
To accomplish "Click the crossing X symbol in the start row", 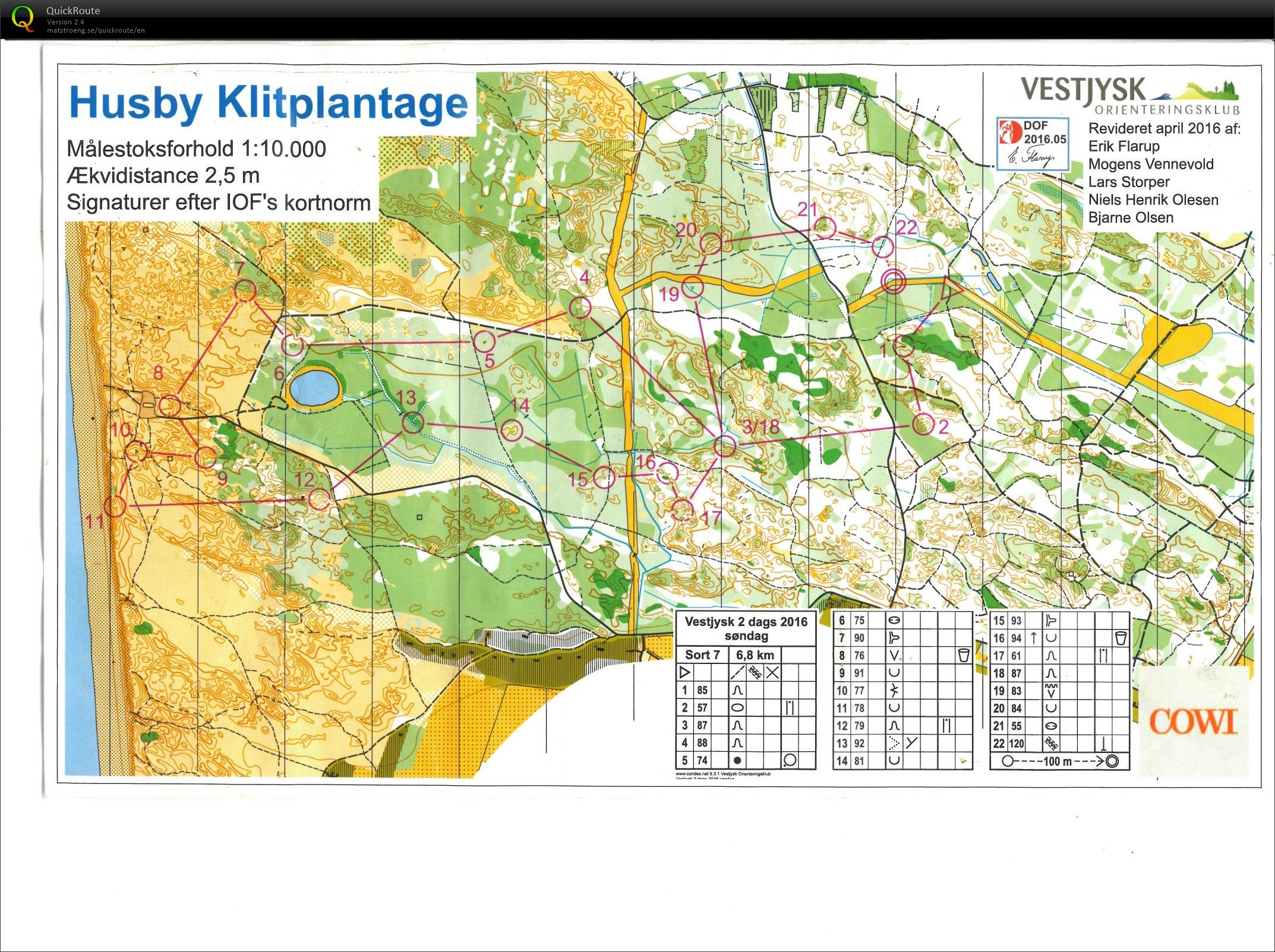I will coord(772,673).
